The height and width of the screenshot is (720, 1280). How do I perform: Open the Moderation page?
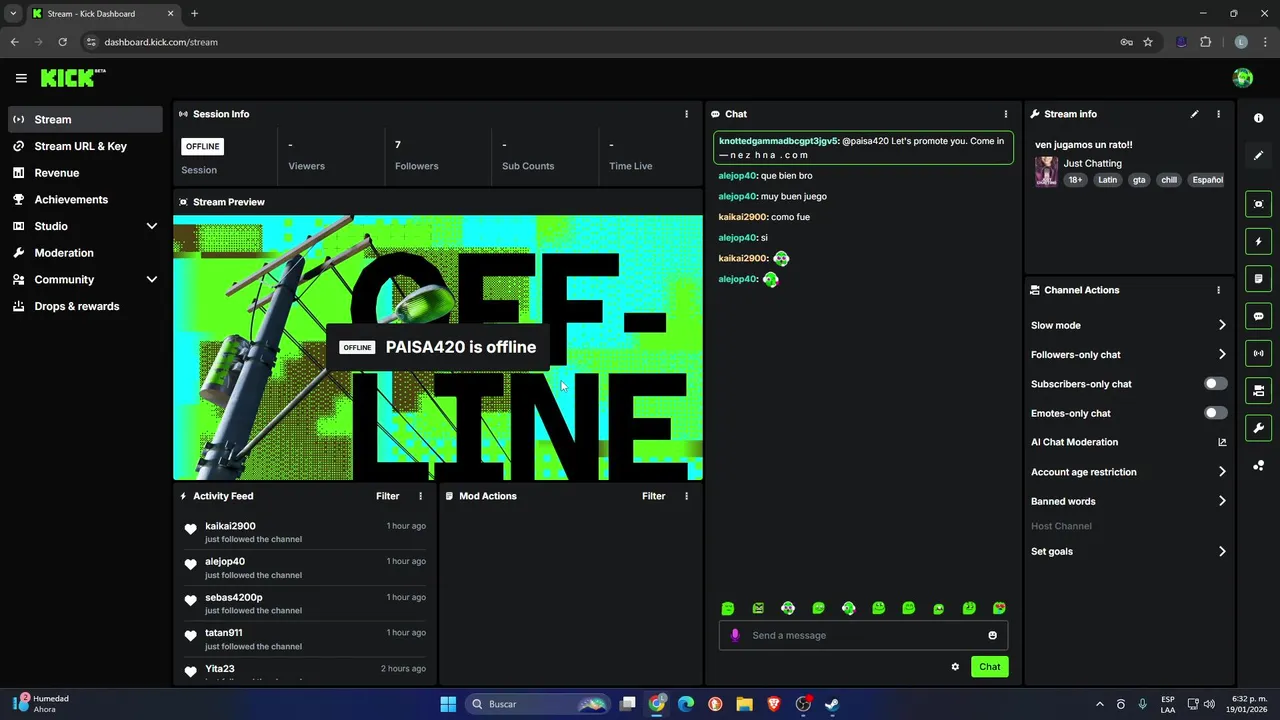(85, 253)
